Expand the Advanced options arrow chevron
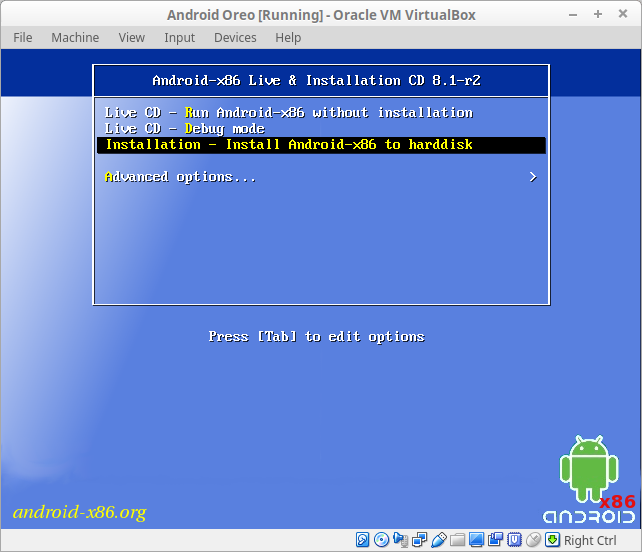642x552 pixels. coord(533,177)
